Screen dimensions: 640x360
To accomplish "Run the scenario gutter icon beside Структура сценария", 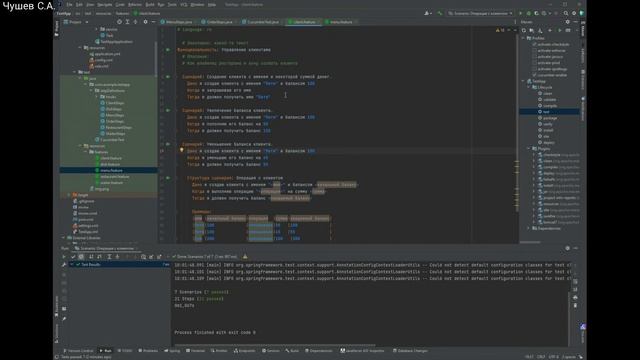I will (x=168, y=178).
